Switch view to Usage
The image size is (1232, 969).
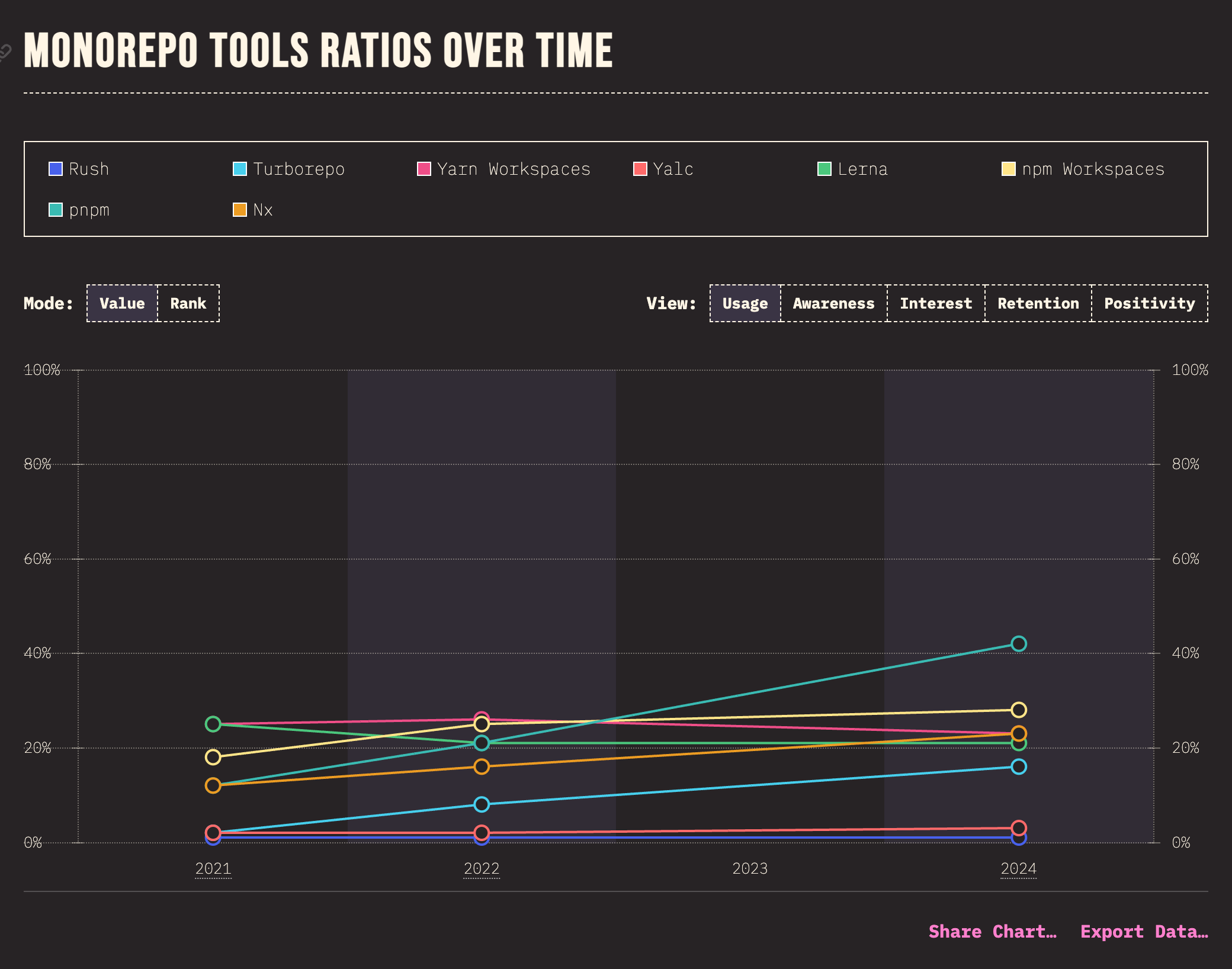tap(745, 303)
